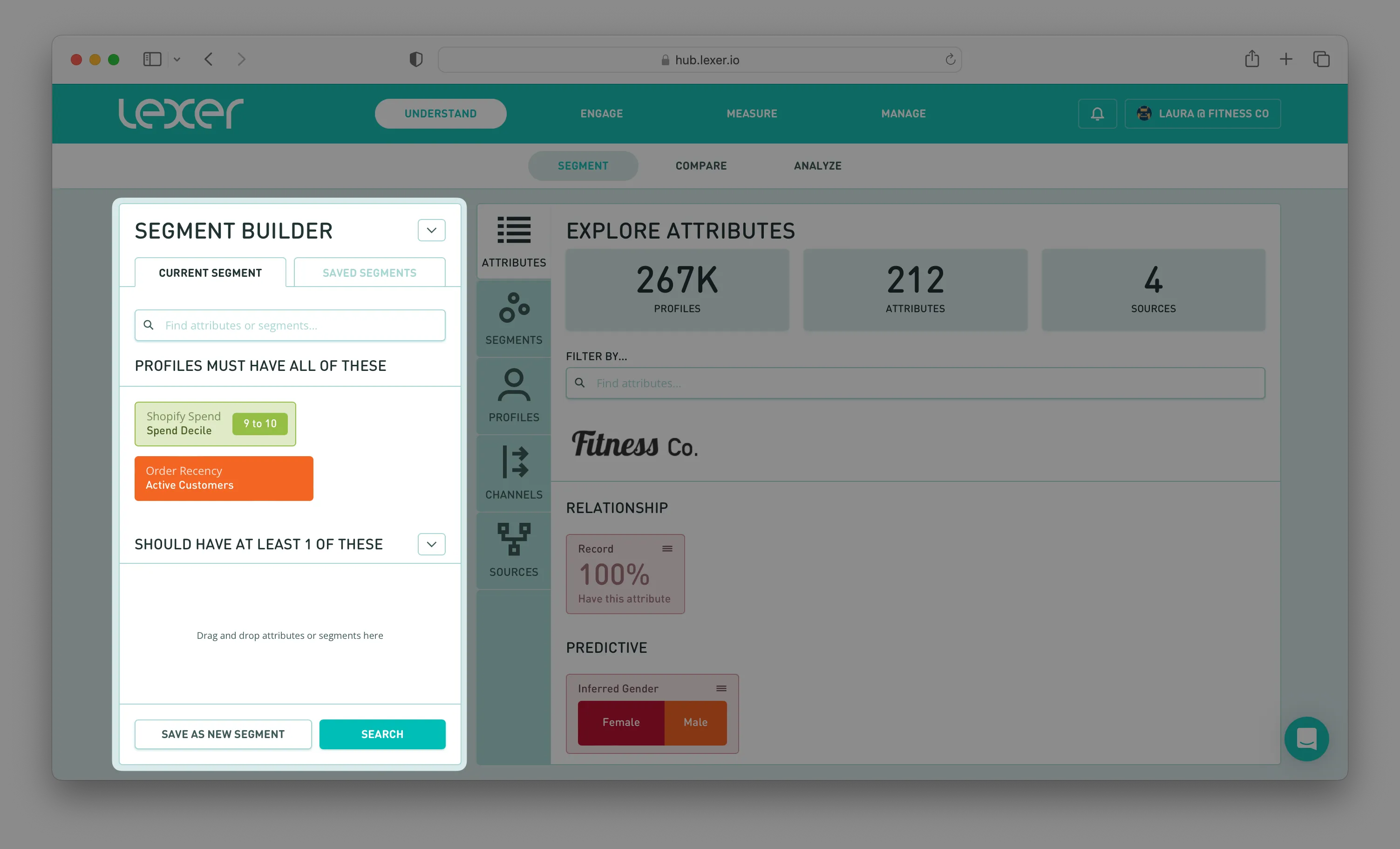Select the Female gender color bar

click(x=620, y=722)
